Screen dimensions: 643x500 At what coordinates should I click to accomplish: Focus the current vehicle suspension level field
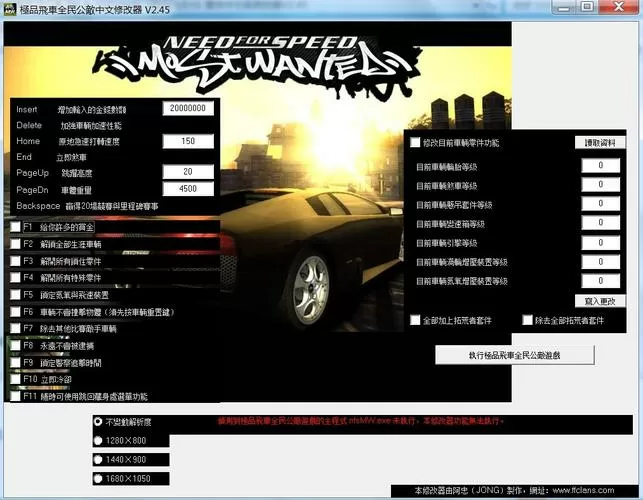click(600, 203)
